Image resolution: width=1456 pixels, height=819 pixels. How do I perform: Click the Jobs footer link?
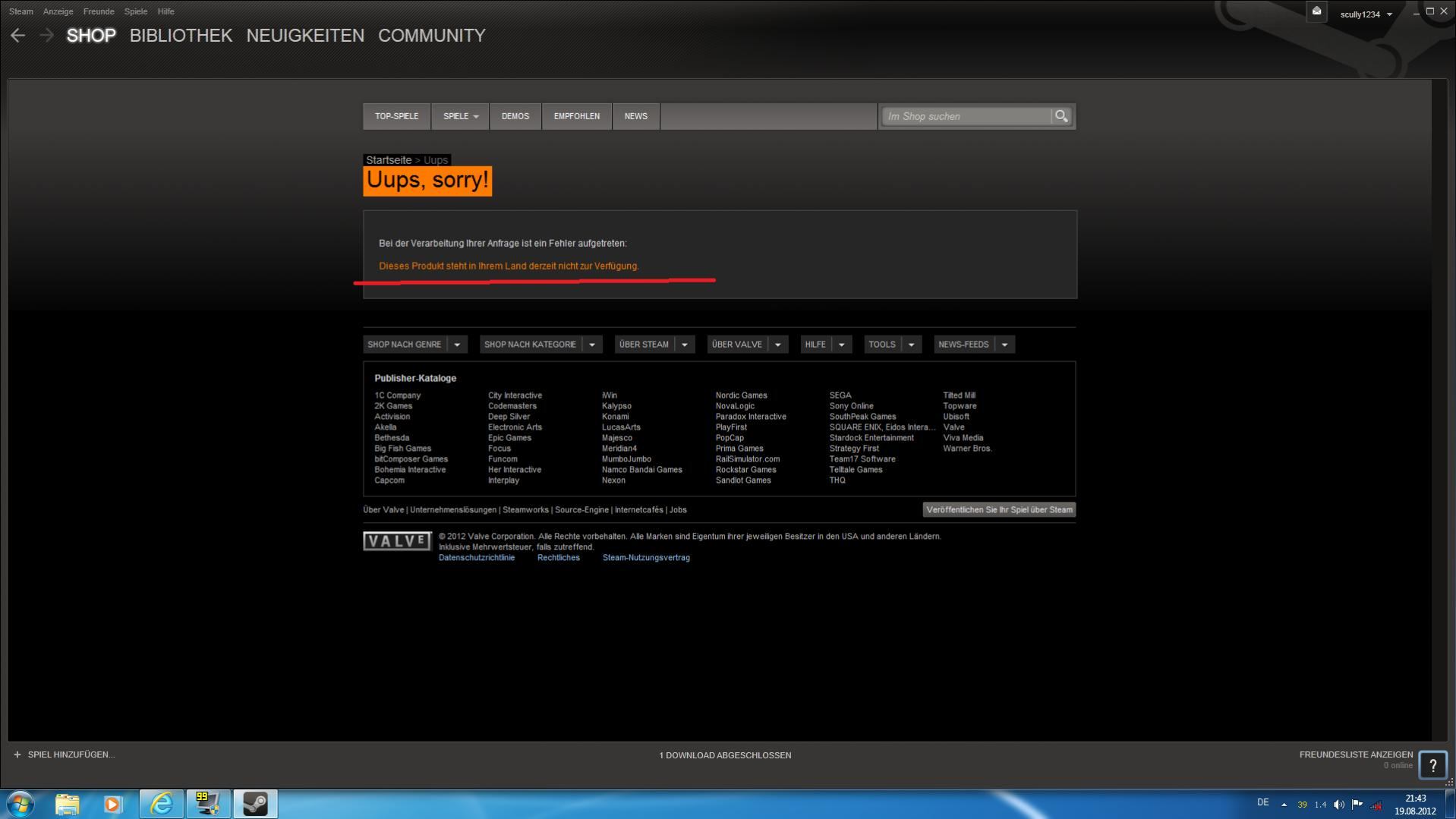click(x=678, y=510)
